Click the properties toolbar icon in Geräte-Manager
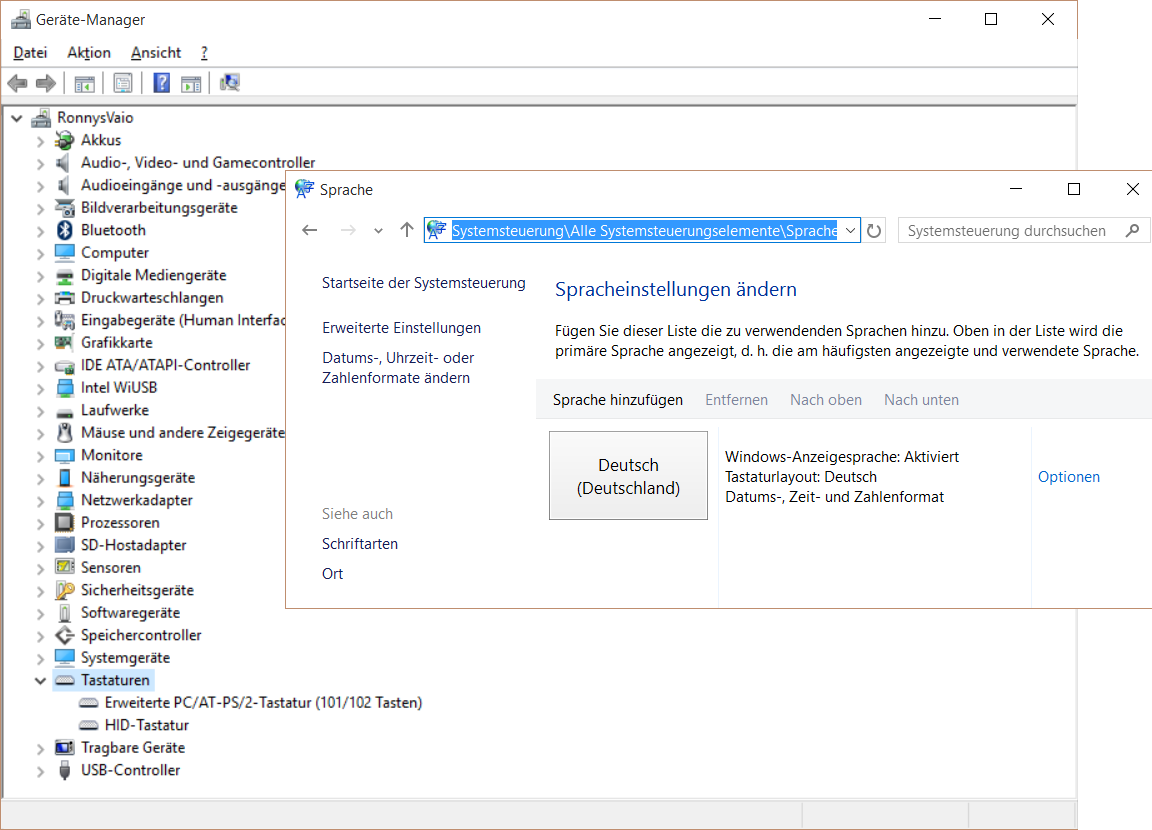1152x830 pixels. (x=123, y=83)
